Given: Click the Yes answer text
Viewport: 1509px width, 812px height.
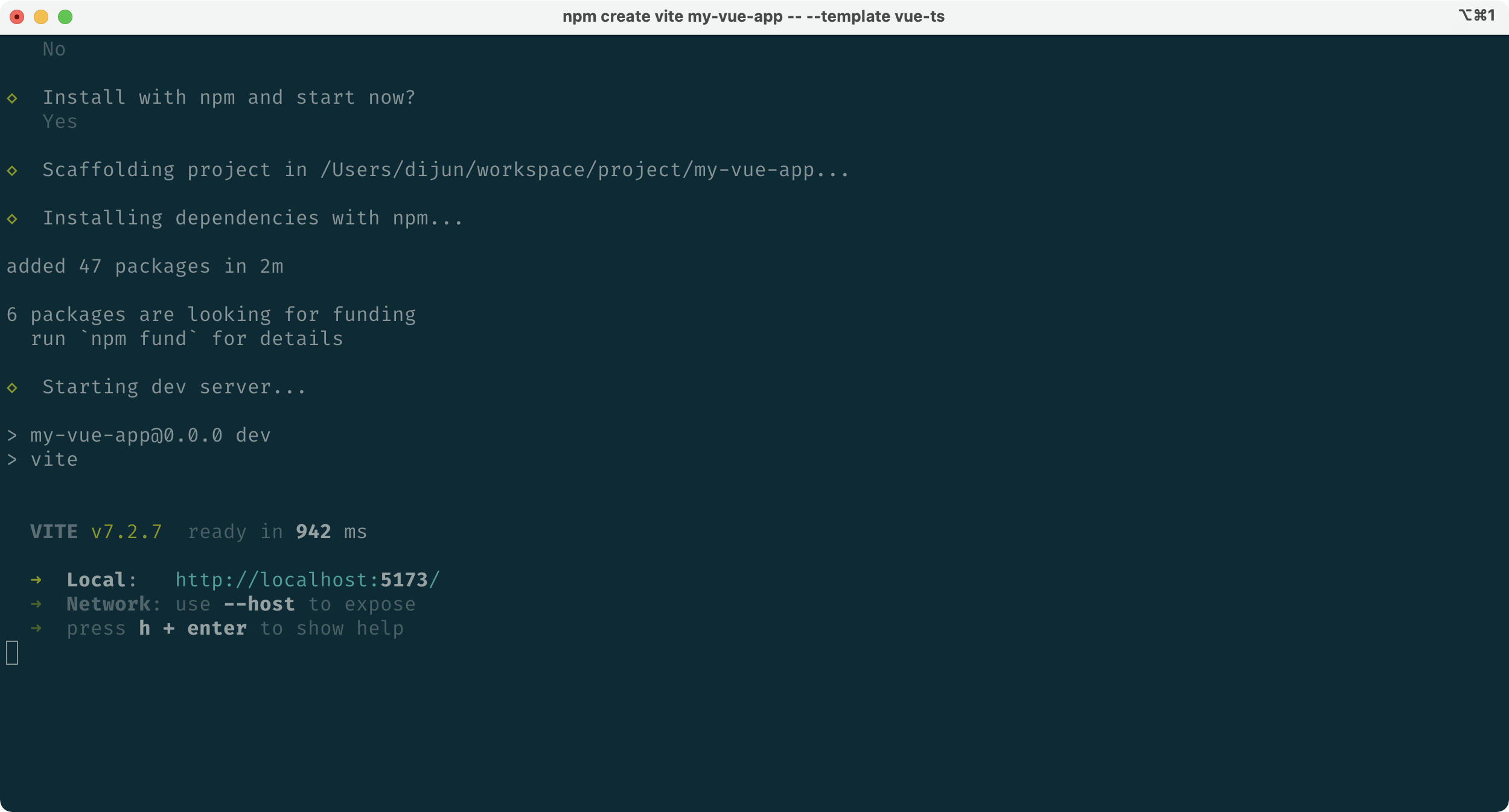Looking at the screenshot, I should click(60, 122).
